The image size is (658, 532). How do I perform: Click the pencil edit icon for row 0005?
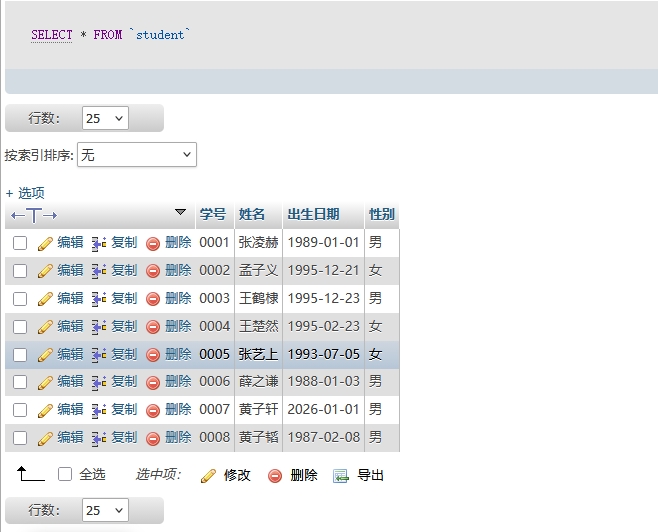click(x=45, y=355)
